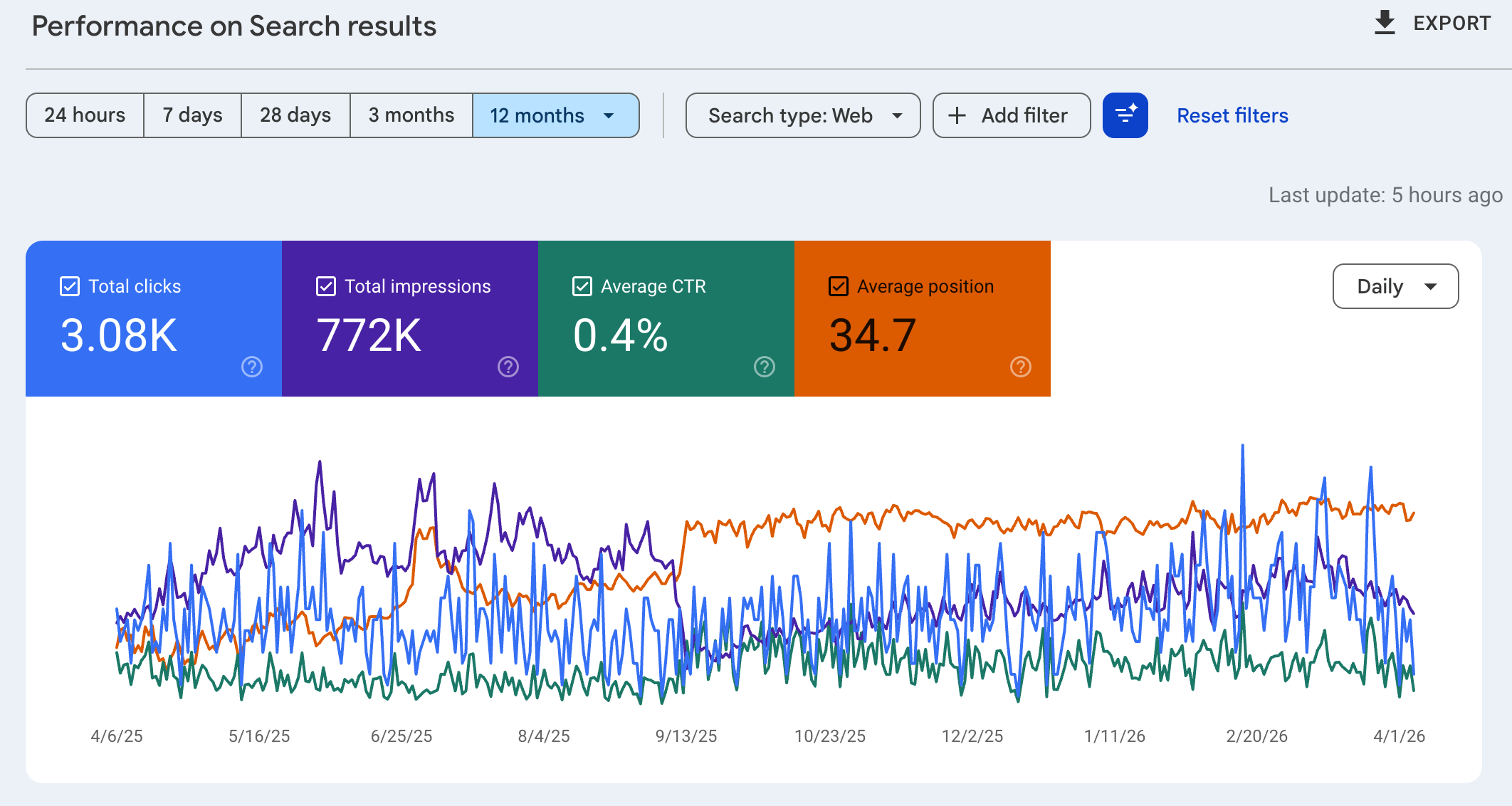Image resolution: width=1512 pixels, height=806 pixels.
Task: Select the 24 hours date range
Action: click(x=85, y=115)
